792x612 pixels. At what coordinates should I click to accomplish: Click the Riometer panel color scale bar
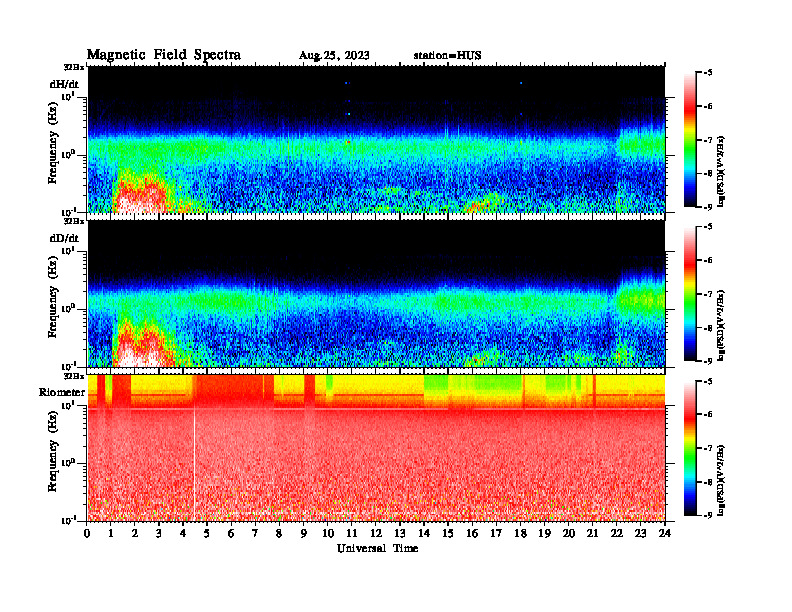tap(690, 448)
